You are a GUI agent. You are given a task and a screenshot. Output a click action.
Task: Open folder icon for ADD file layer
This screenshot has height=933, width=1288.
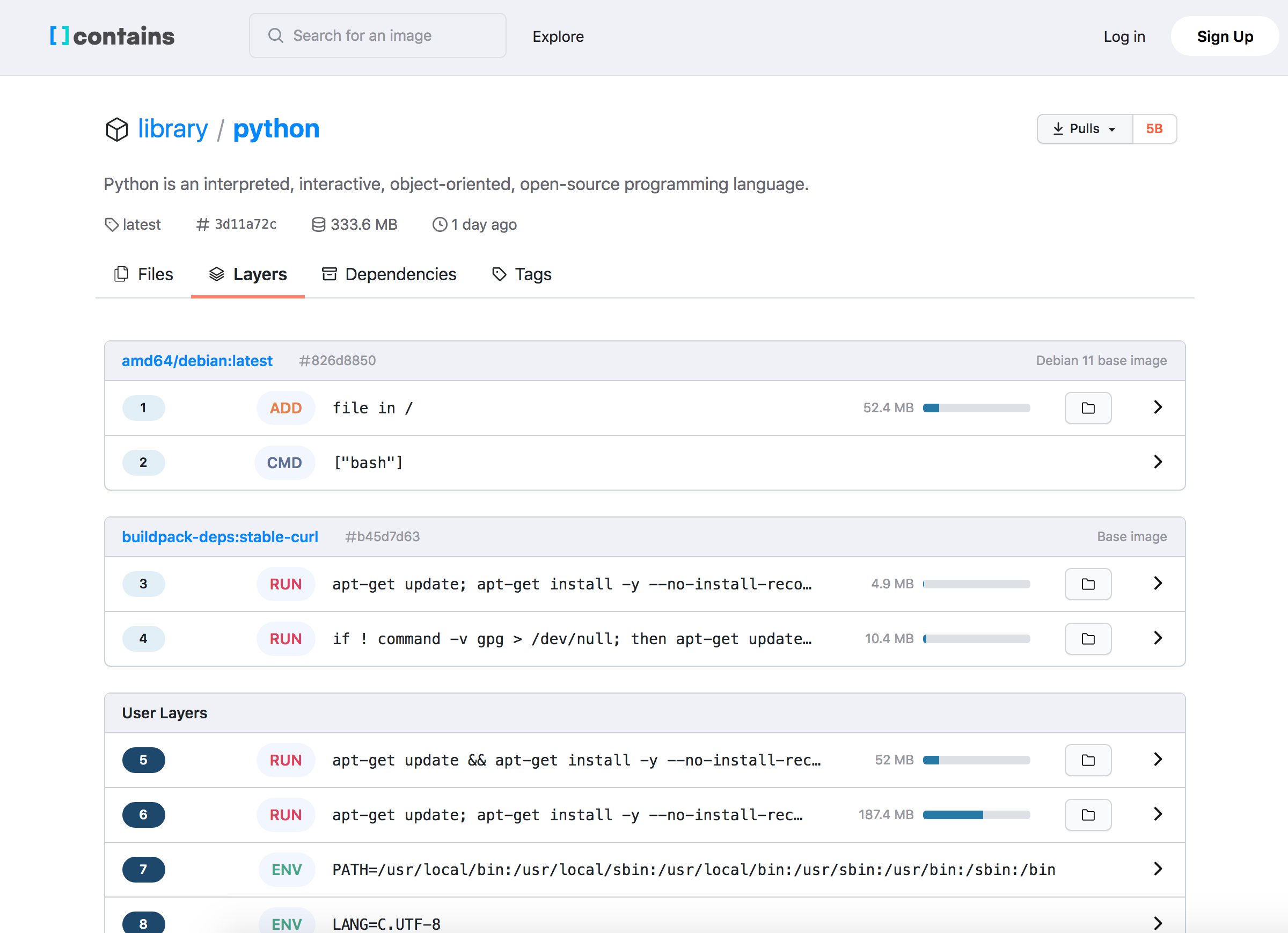[x=1087, y=408]
